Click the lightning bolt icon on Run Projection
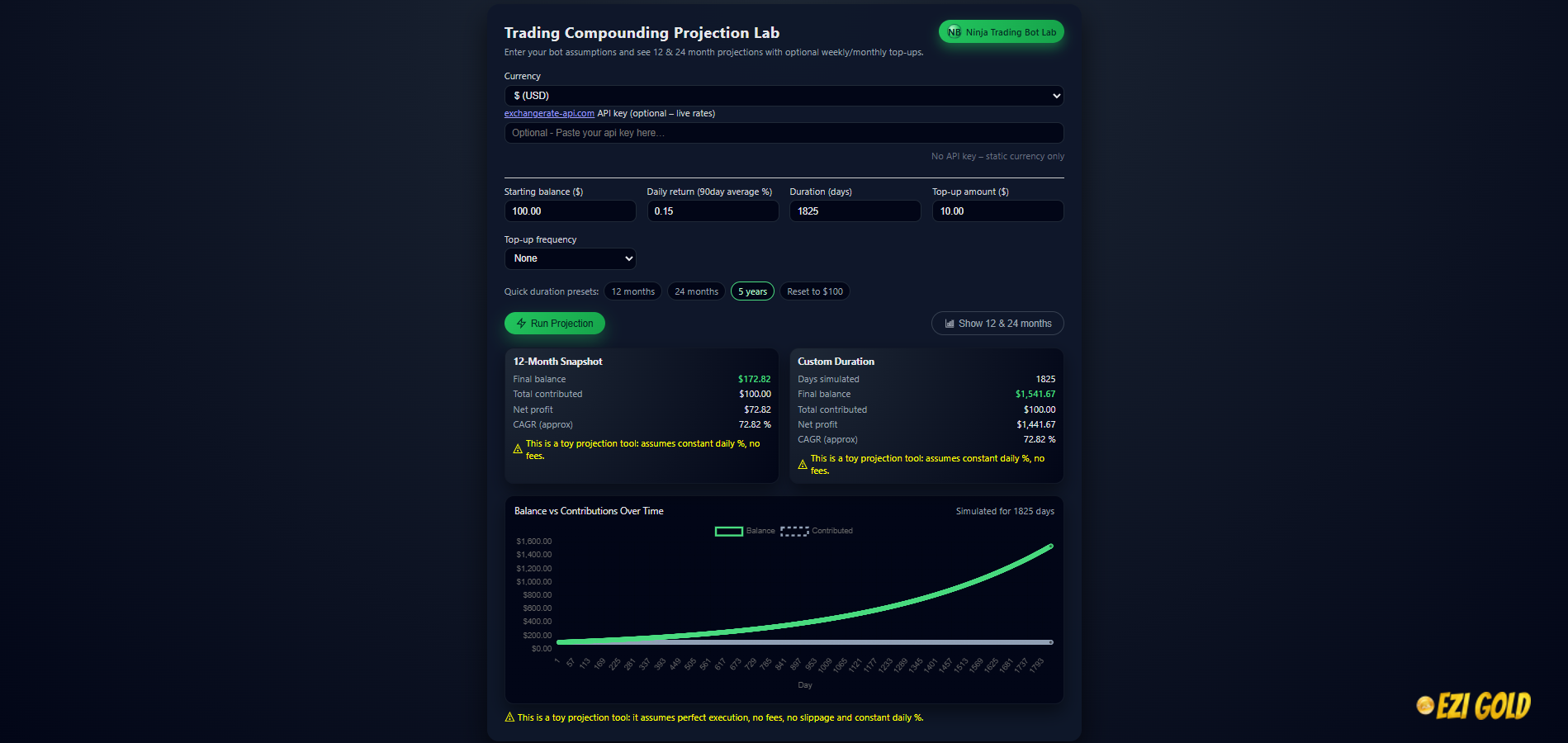The width and height of the screenshot is (1568, 743). coord(521,324)
